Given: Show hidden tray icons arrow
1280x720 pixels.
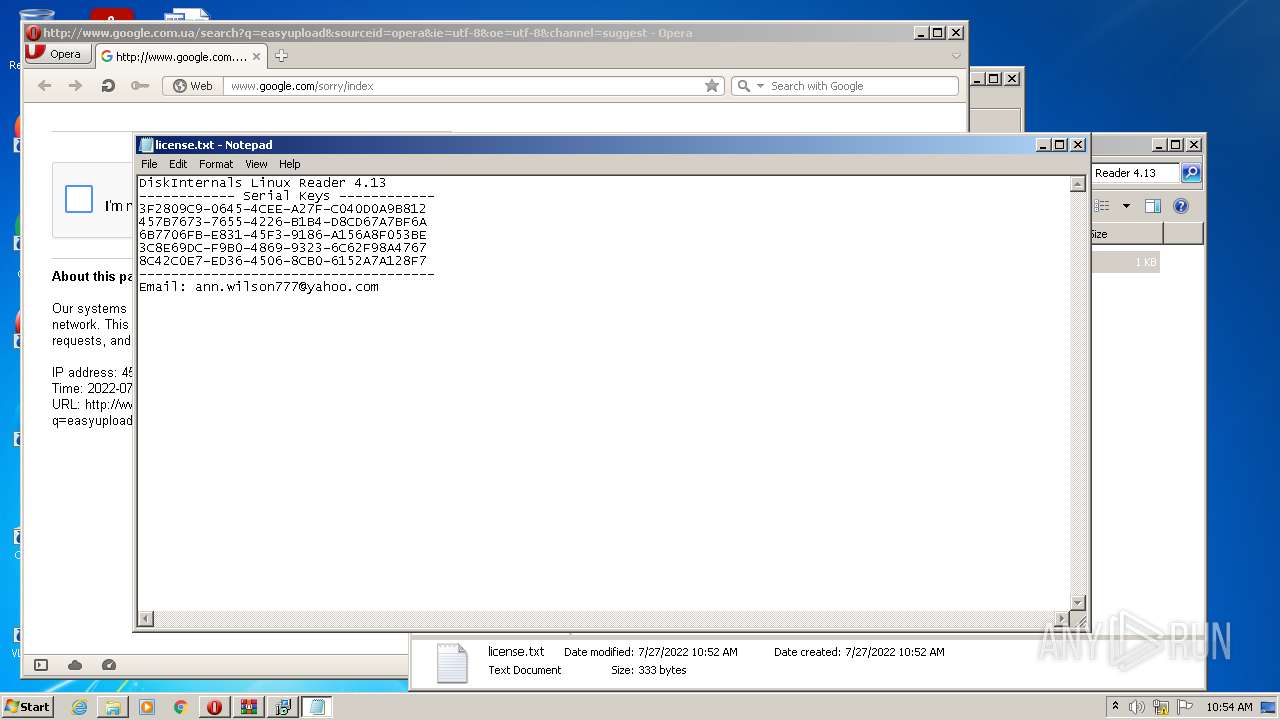Looking at the screenshot, I should [1115, 707].
